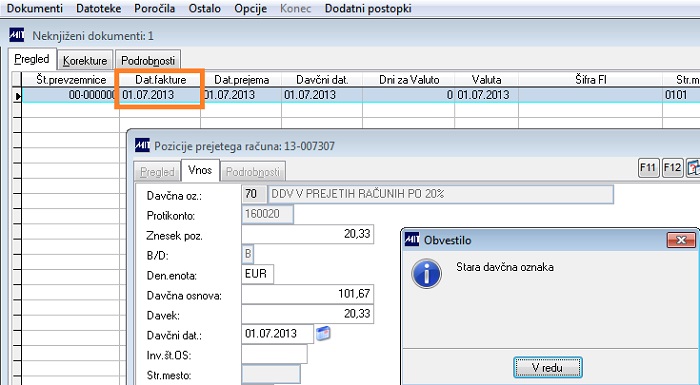Viewport: 700px width, 385px height.
Task: Click the Den.enota field showing EUR
Action: tap(258, 274)
